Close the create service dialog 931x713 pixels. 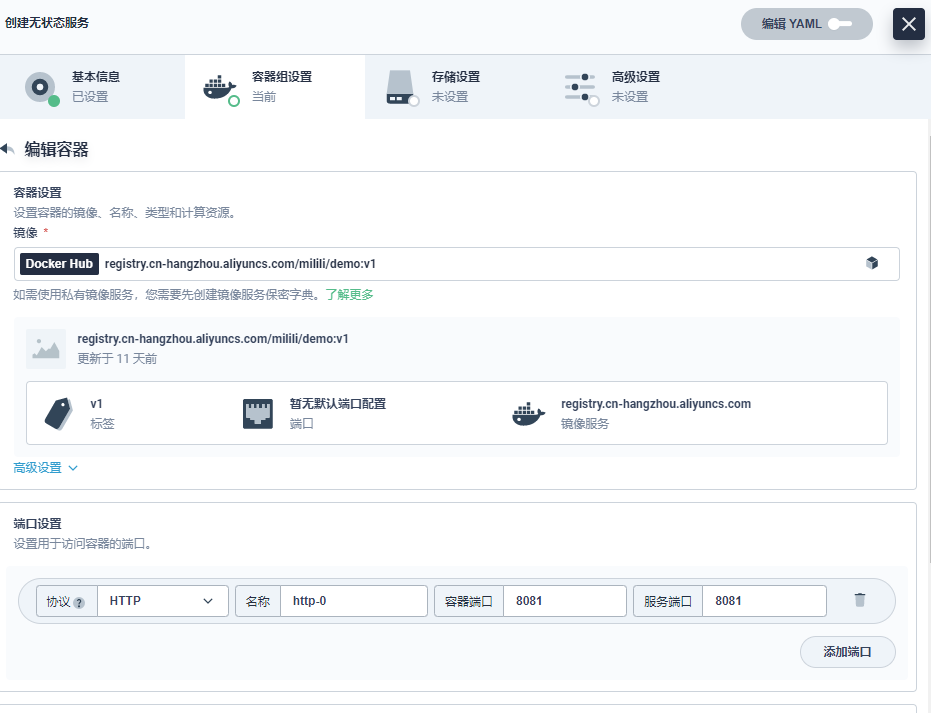tap(908, 24)
